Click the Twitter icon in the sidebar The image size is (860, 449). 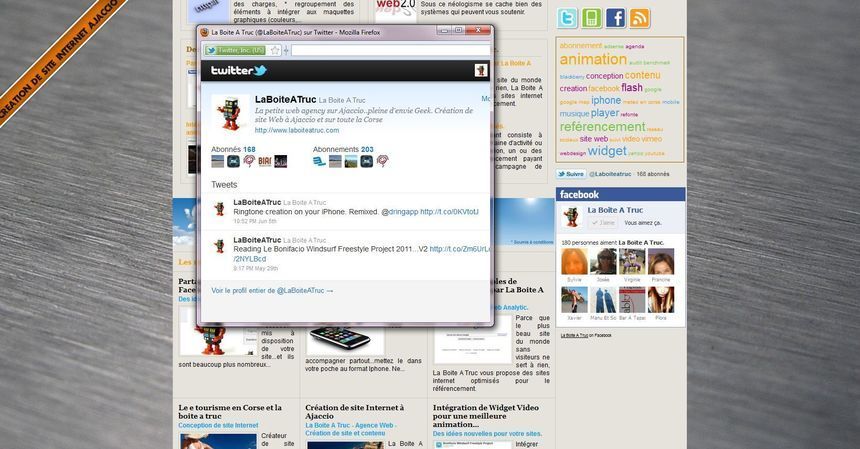tap(568, 18)
